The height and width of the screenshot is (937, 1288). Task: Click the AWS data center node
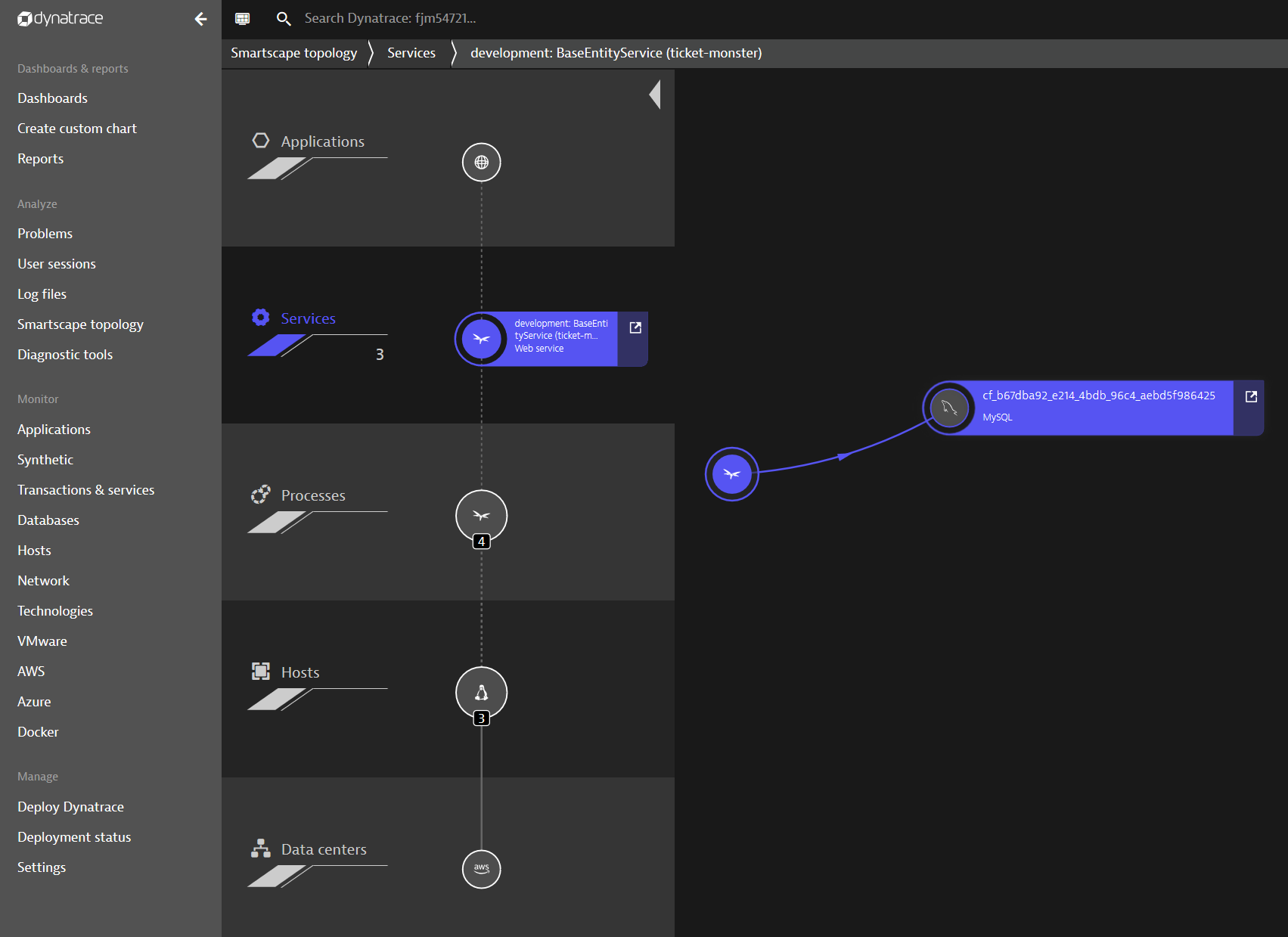click(481, 869)
